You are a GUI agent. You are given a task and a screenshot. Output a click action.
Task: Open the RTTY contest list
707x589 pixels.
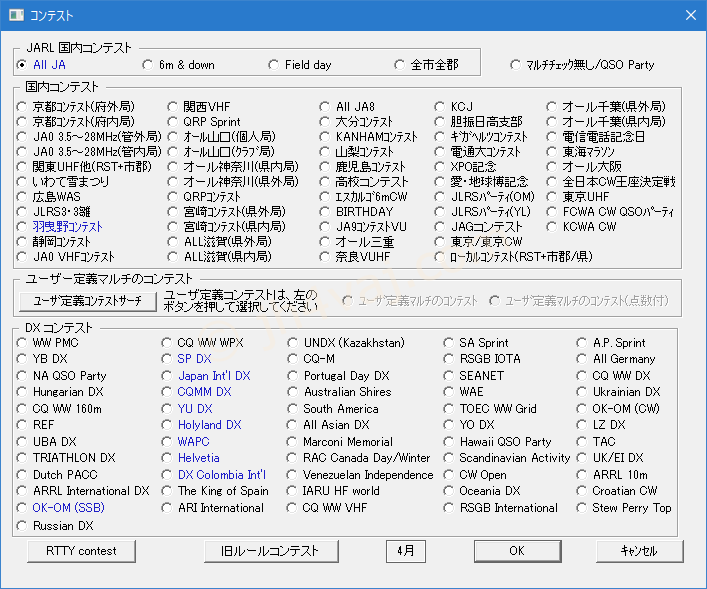pos(81,551)
